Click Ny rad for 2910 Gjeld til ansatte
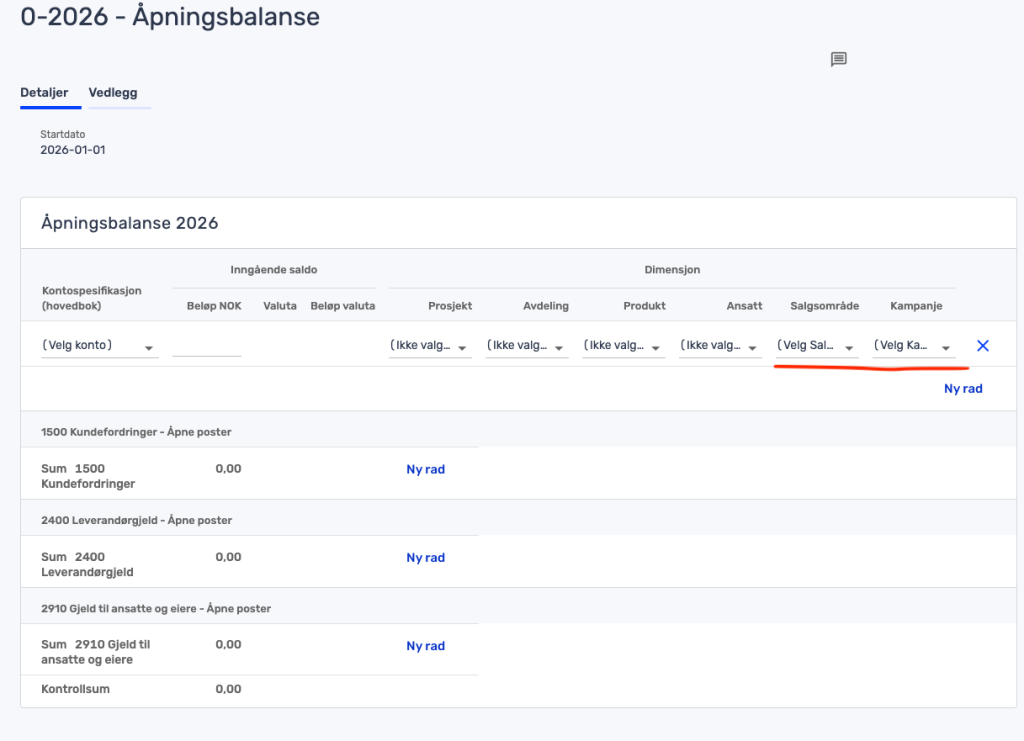This screenshot has height=741, width=1024. (x=425, y=646)
